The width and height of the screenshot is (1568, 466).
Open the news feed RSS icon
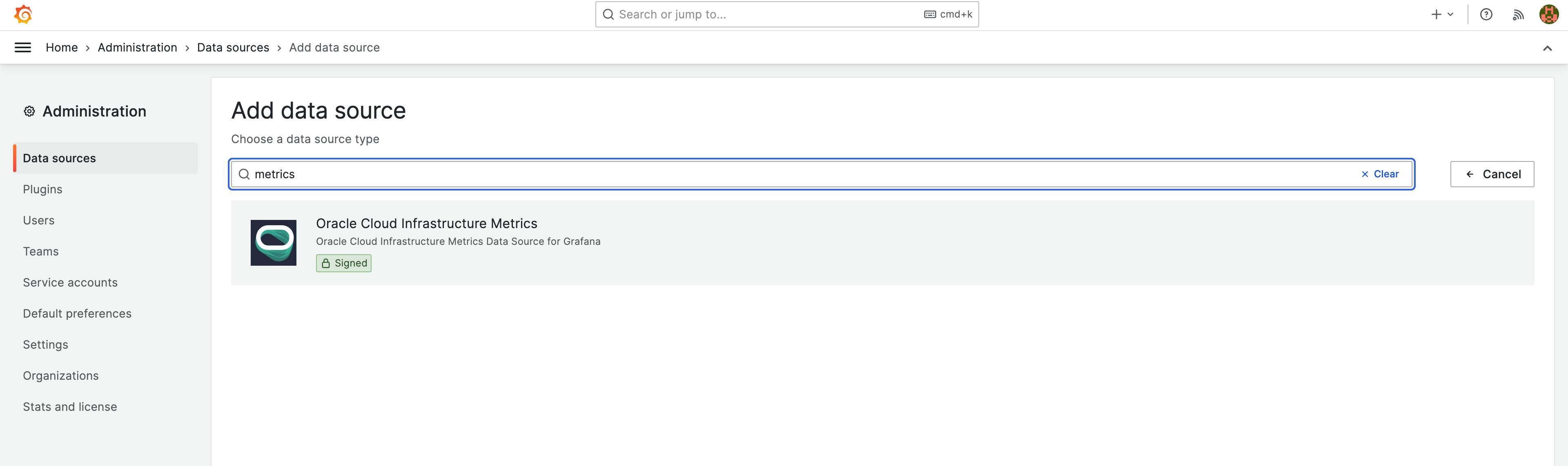pos(1518,15)
